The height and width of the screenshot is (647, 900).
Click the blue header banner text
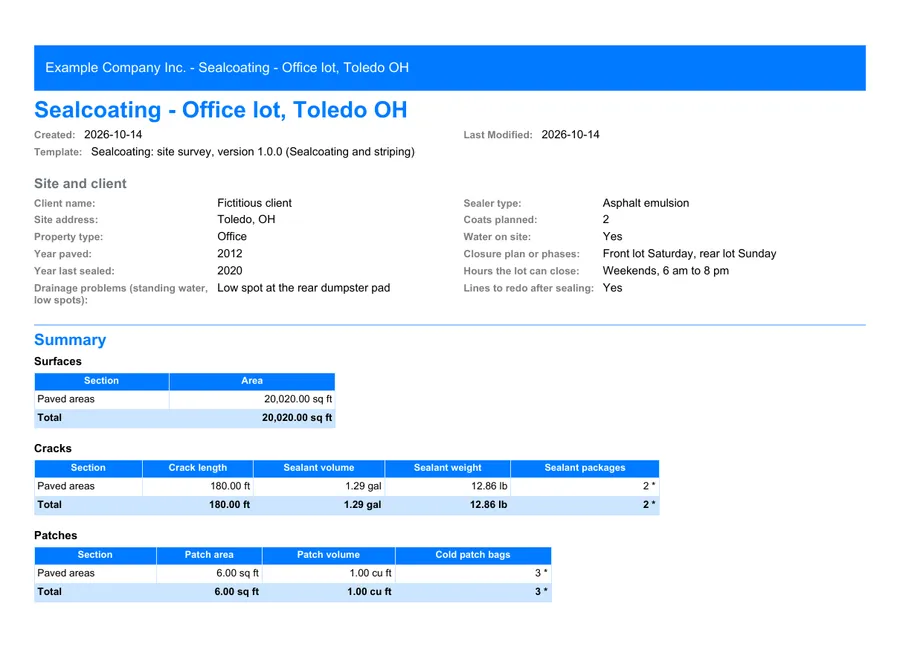click(x=227, y=68)
